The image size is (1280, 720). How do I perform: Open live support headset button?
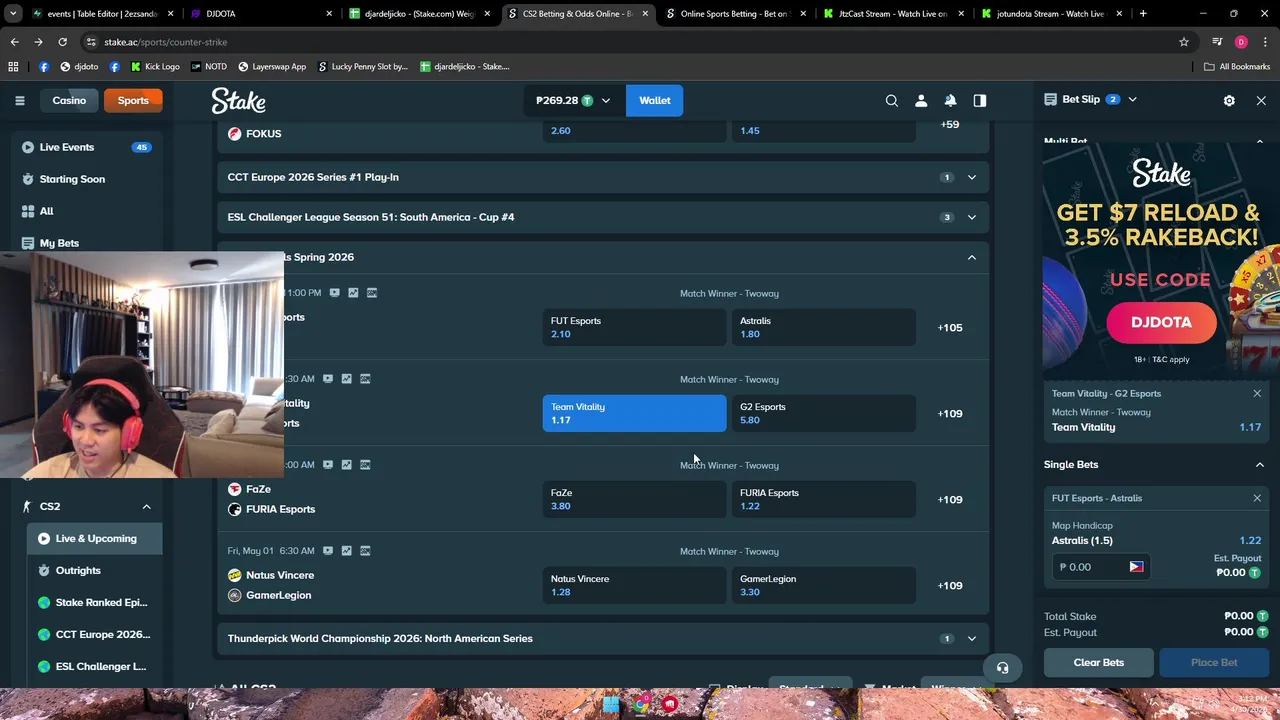point(1002,668)
